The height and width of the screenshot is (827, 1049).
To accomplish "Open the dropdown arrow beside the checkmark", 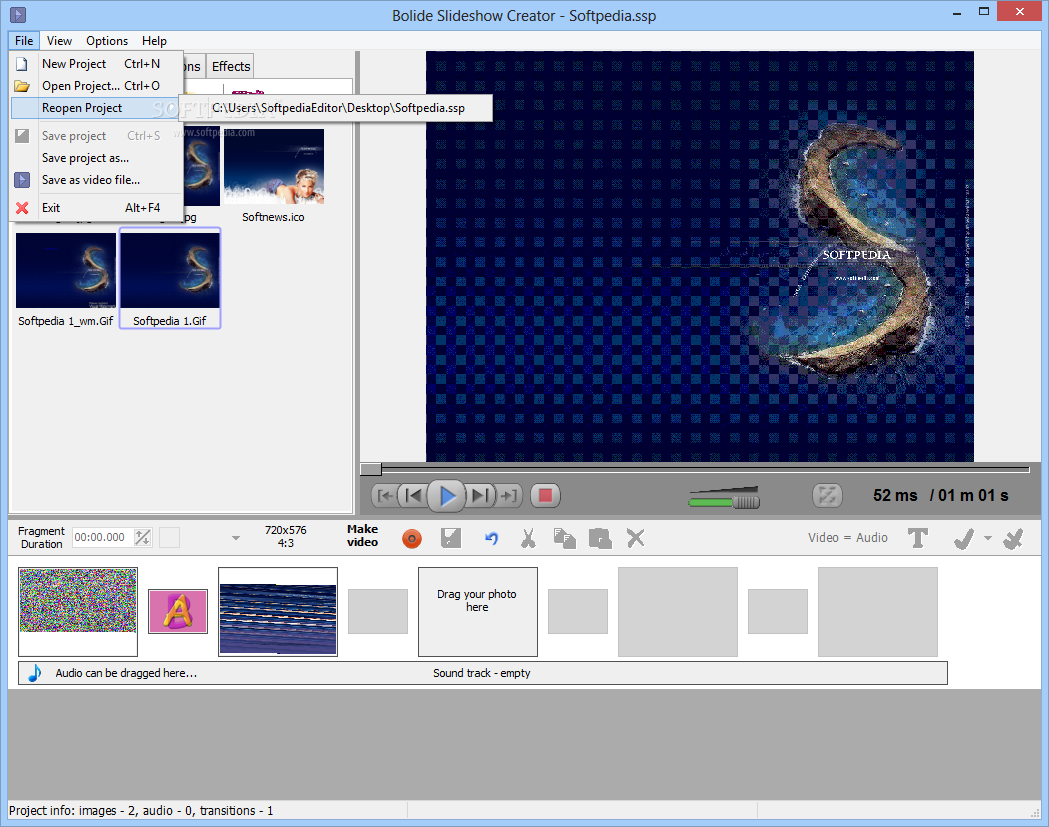I will coord(987,538).
